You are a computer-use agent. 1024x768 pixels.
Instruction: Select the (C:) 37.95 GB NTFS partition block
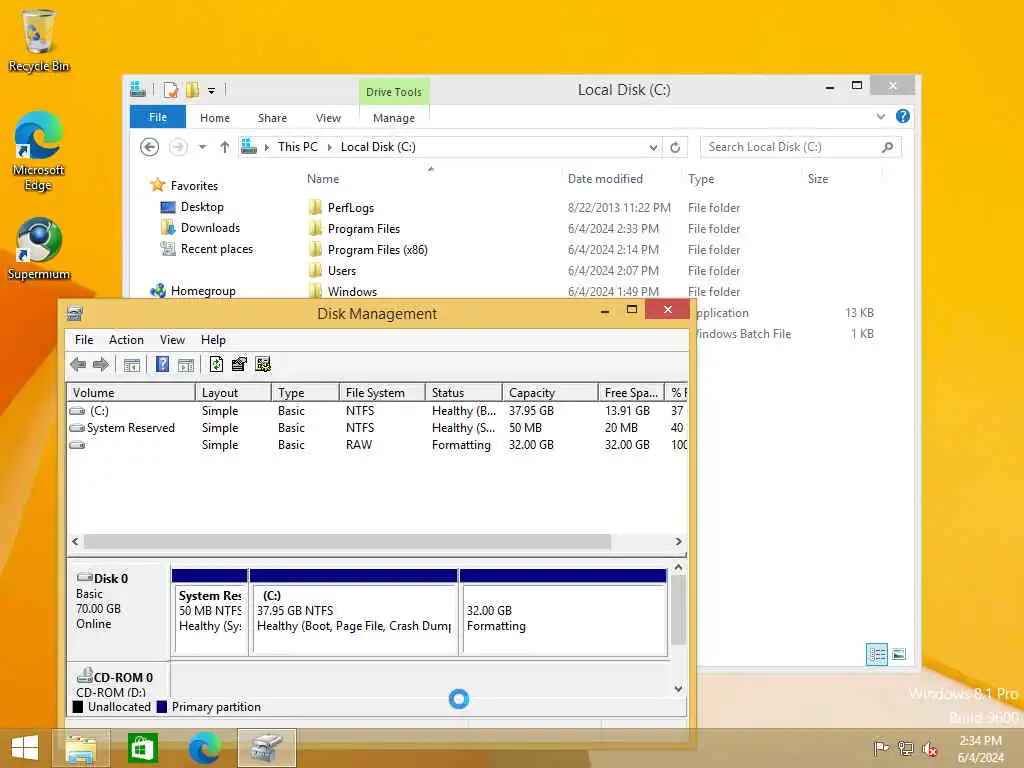(x=353, y=612)
